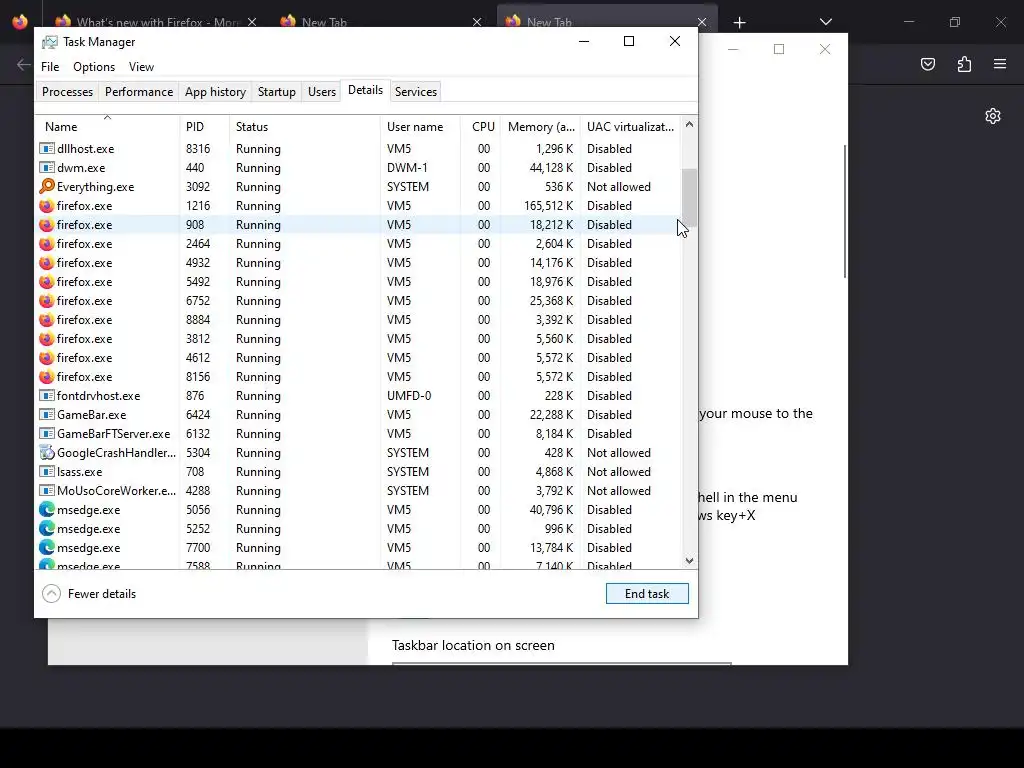The image size is (1024, 768).
Task: Sort by the Memory column header
Action: click(x=541, y=127)
